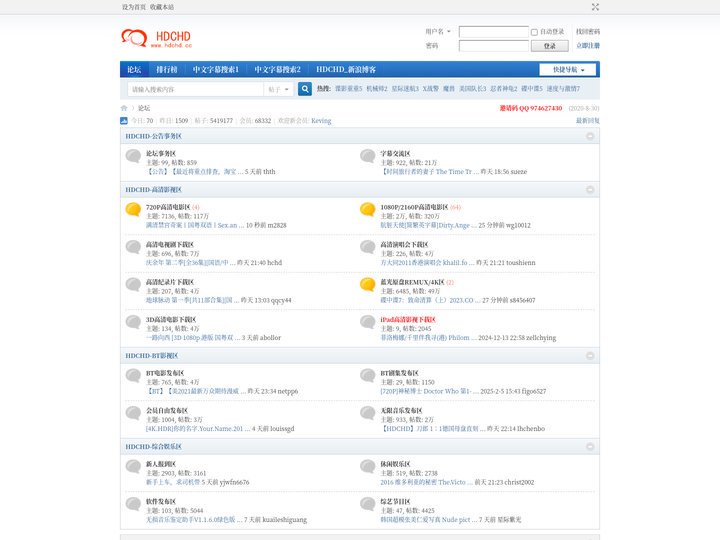
Task: Click the blue statistics chart icon
Action: [x=124, y=121]
